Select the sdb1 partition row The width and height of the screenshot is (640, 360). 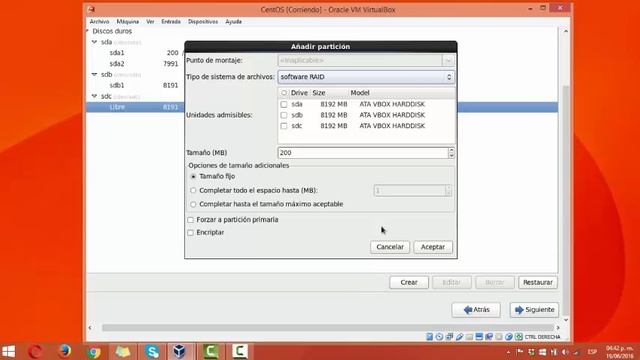135,85
